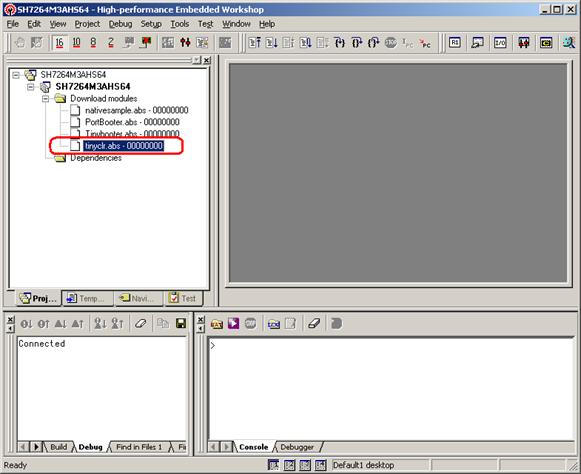Viewport: 581px width, 474px height.
Task: Click the toolbar icon right of I/O icon
Action: point(523,43)
